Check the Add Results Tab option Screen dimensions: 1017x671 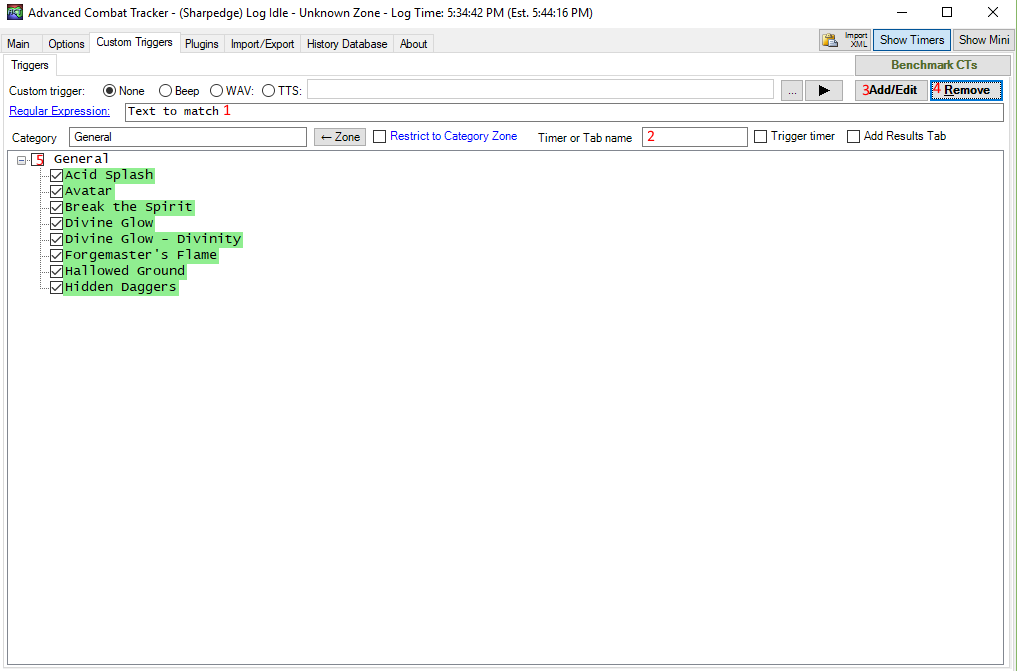[854, 136]
